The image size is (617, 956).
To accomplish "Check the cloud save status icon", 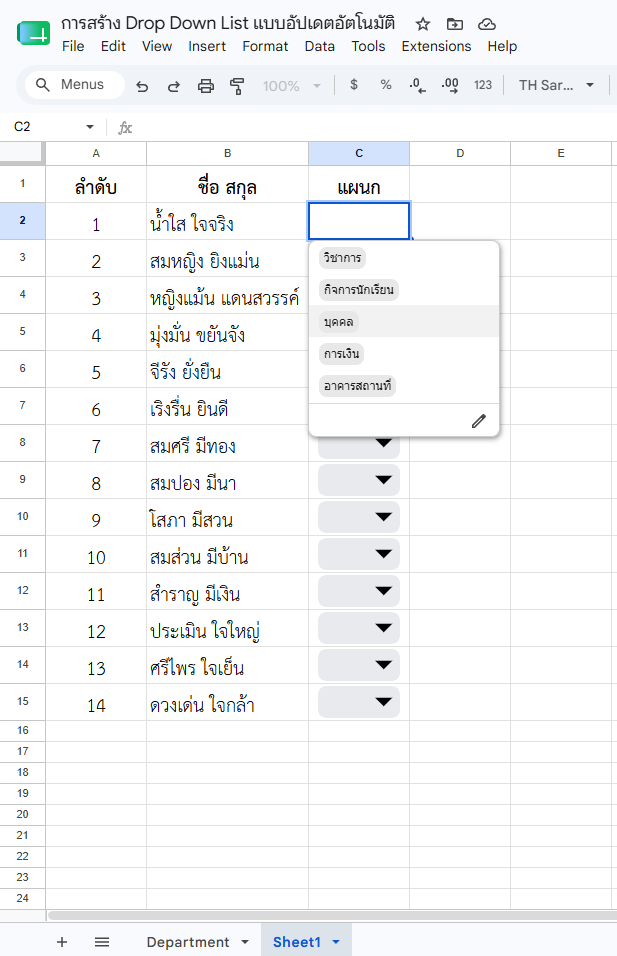I will pos(487,24).
